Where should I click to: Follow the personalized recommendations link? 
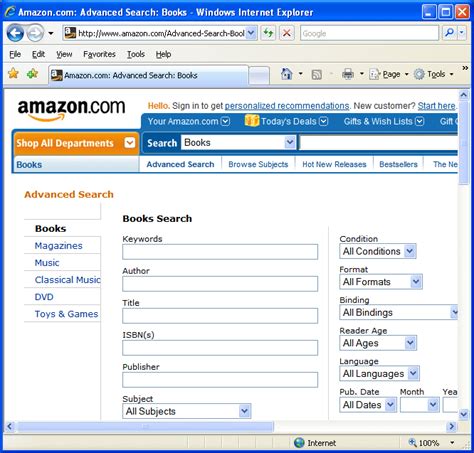pyautogui.click(x=287, y=106)
